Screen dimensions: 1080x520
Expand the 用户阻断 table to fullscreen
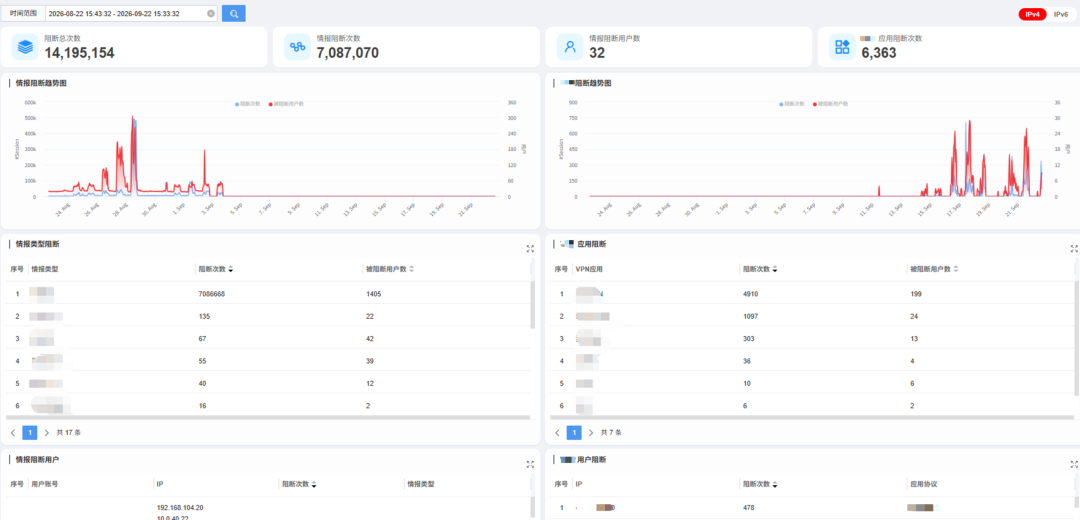pos(1074,464)
